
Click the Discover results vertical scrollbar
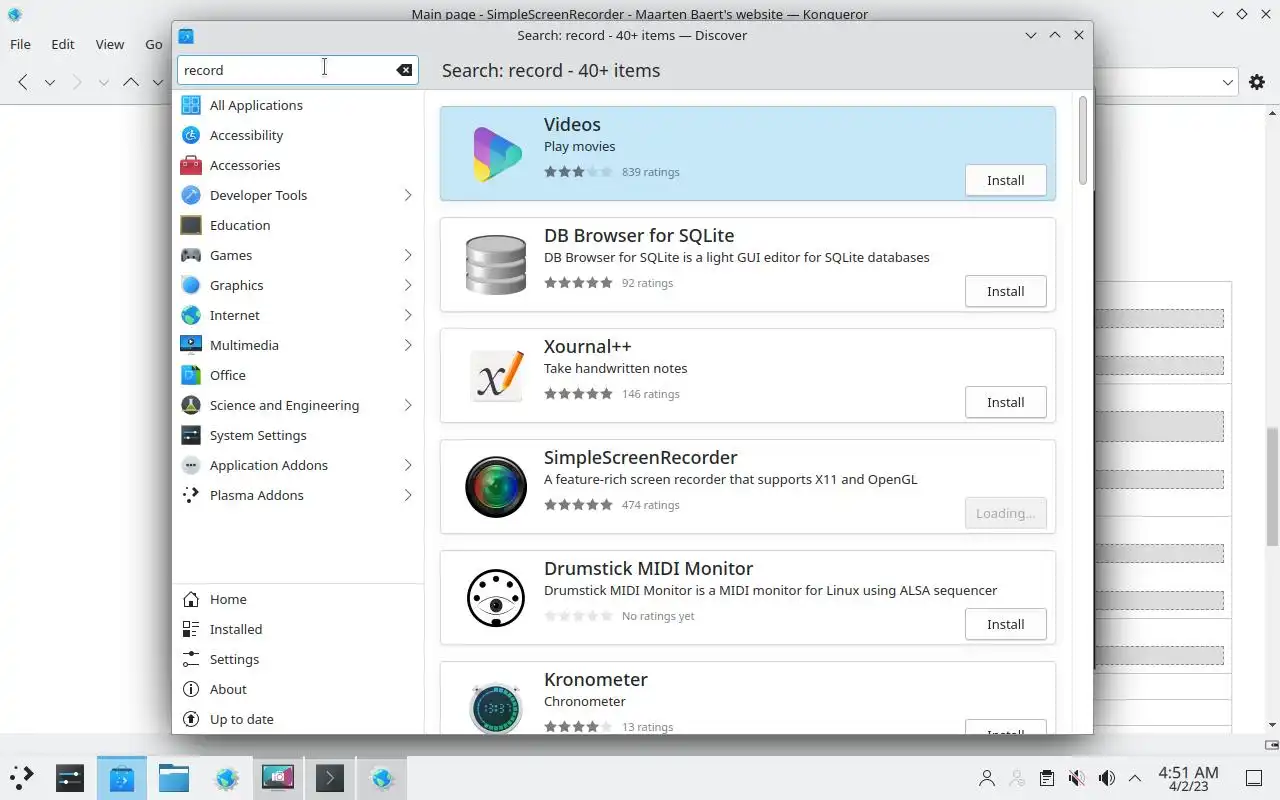coord(1082,140)
